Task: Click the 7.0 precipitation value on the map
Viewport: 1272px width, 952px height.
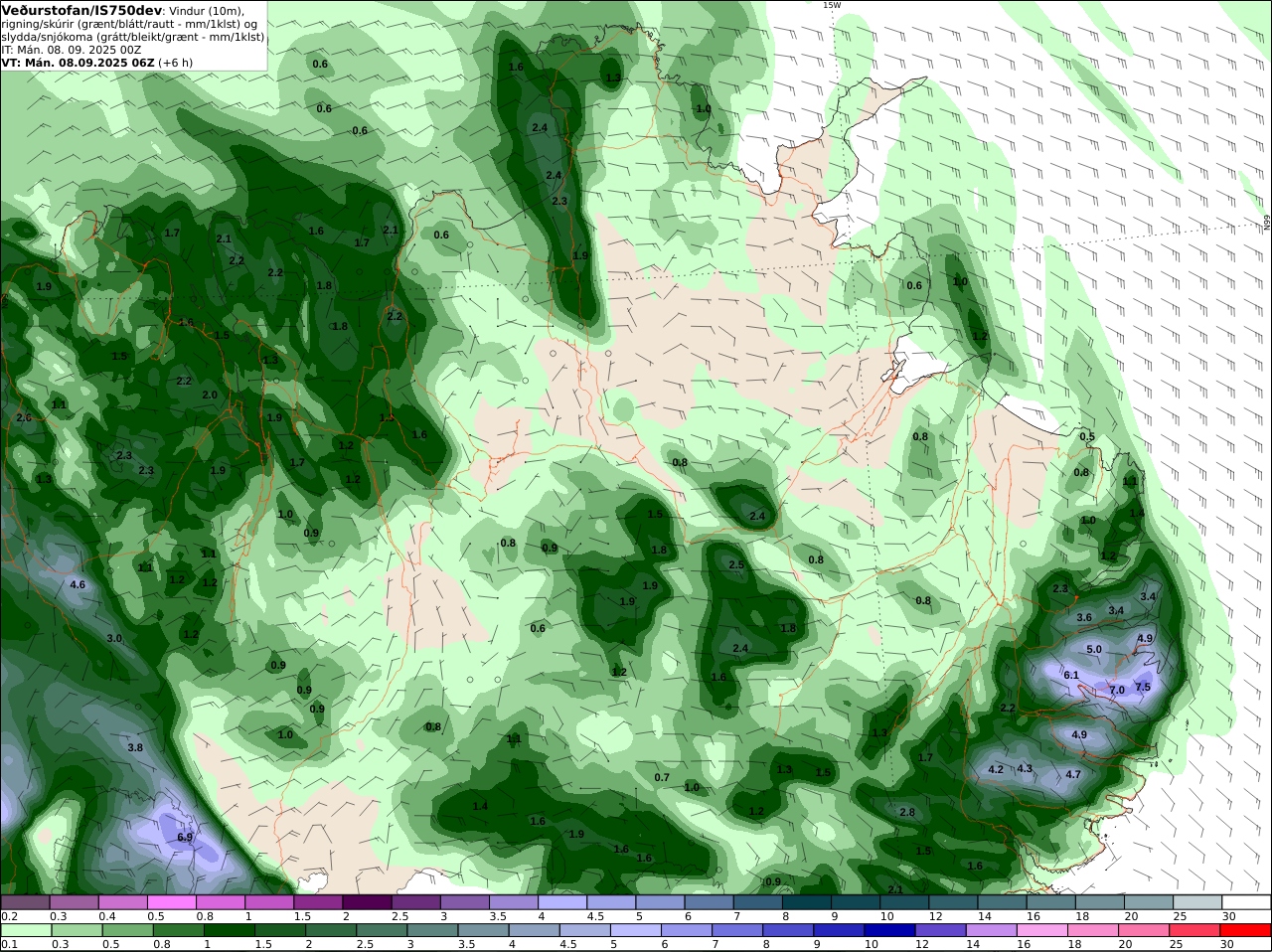Action: tap(1116, 690)
